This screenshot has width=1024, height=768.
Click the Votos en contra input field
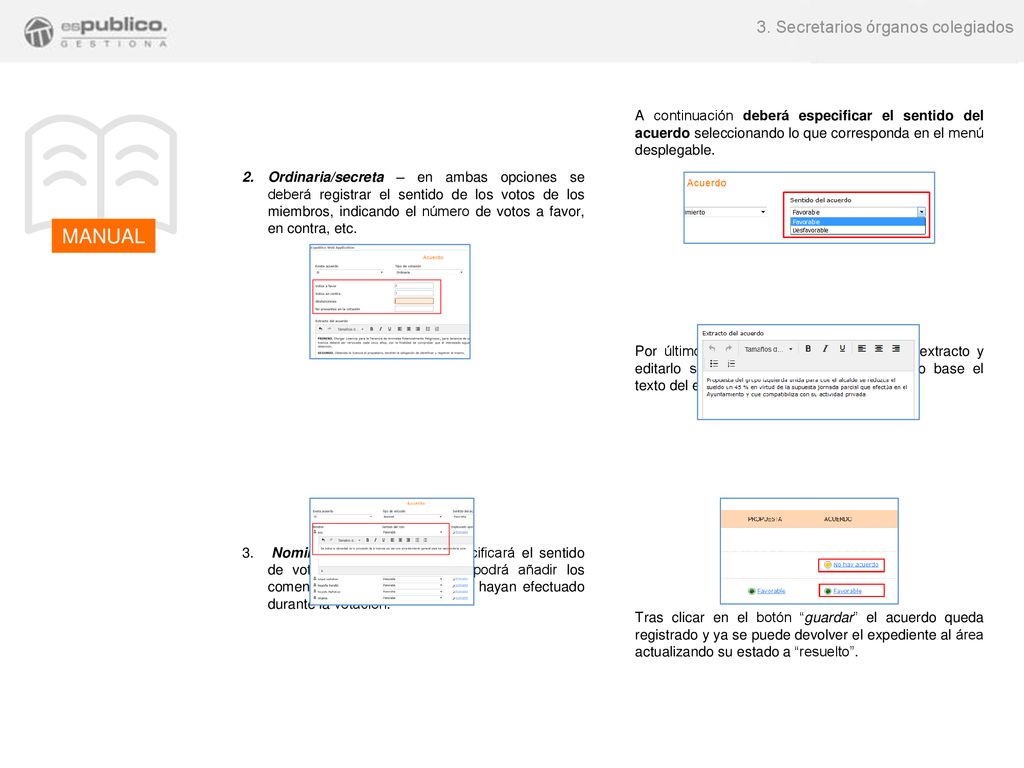click(x=414, y=293)
